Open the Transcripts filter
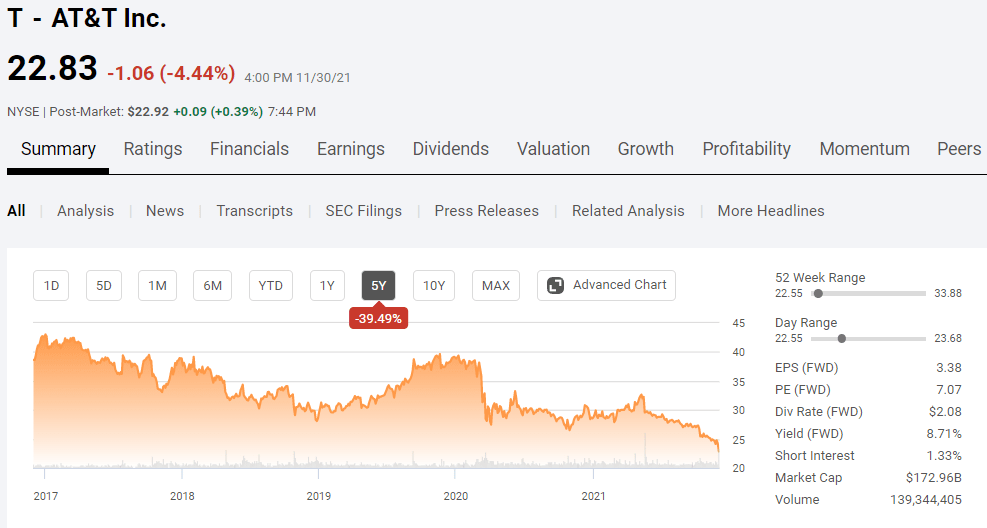This screenshot has width=987, height=528. (x=254, y=211)
